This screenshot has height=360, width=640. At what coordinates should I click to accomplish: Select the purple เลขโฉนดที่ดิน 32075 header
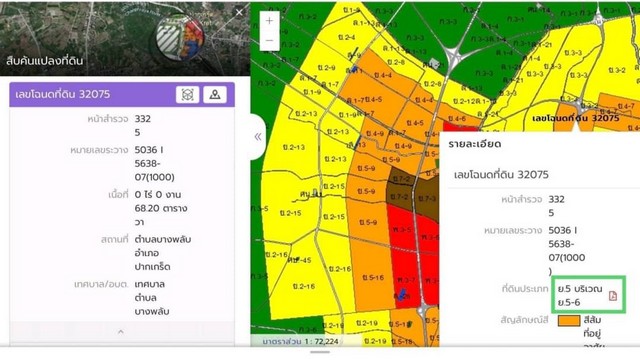point(122,95)
